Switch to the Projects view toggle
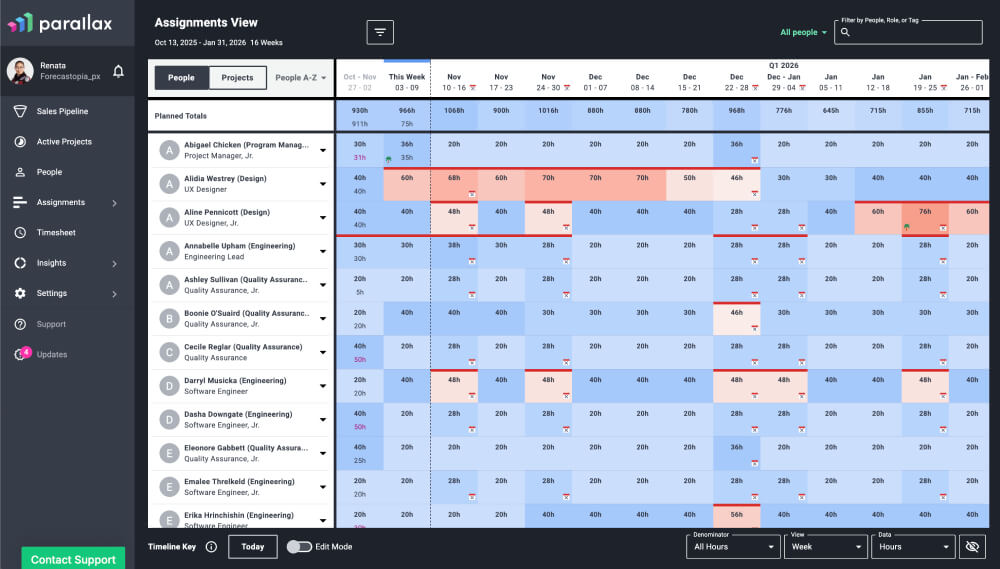The width and height of the screenshot is (1000, 569). (x=237, y=78)
